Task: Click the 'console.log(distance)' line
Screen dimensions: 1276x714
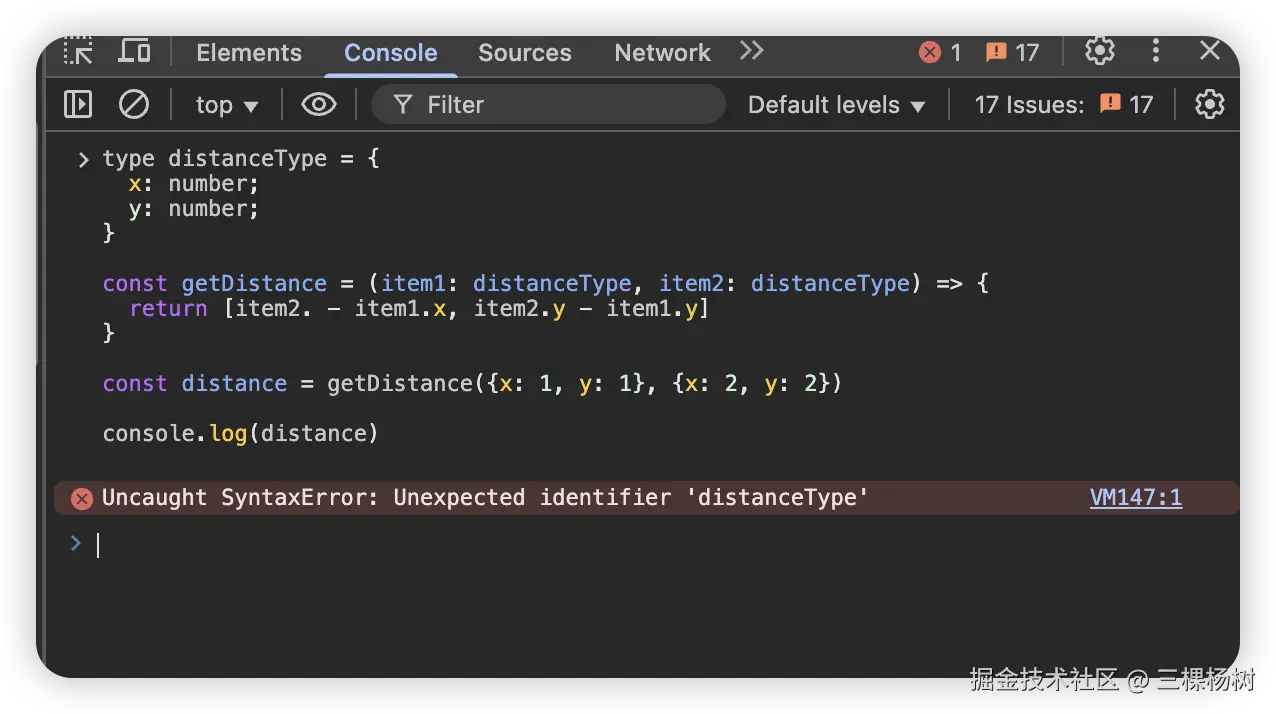Action: pos(241,433)
